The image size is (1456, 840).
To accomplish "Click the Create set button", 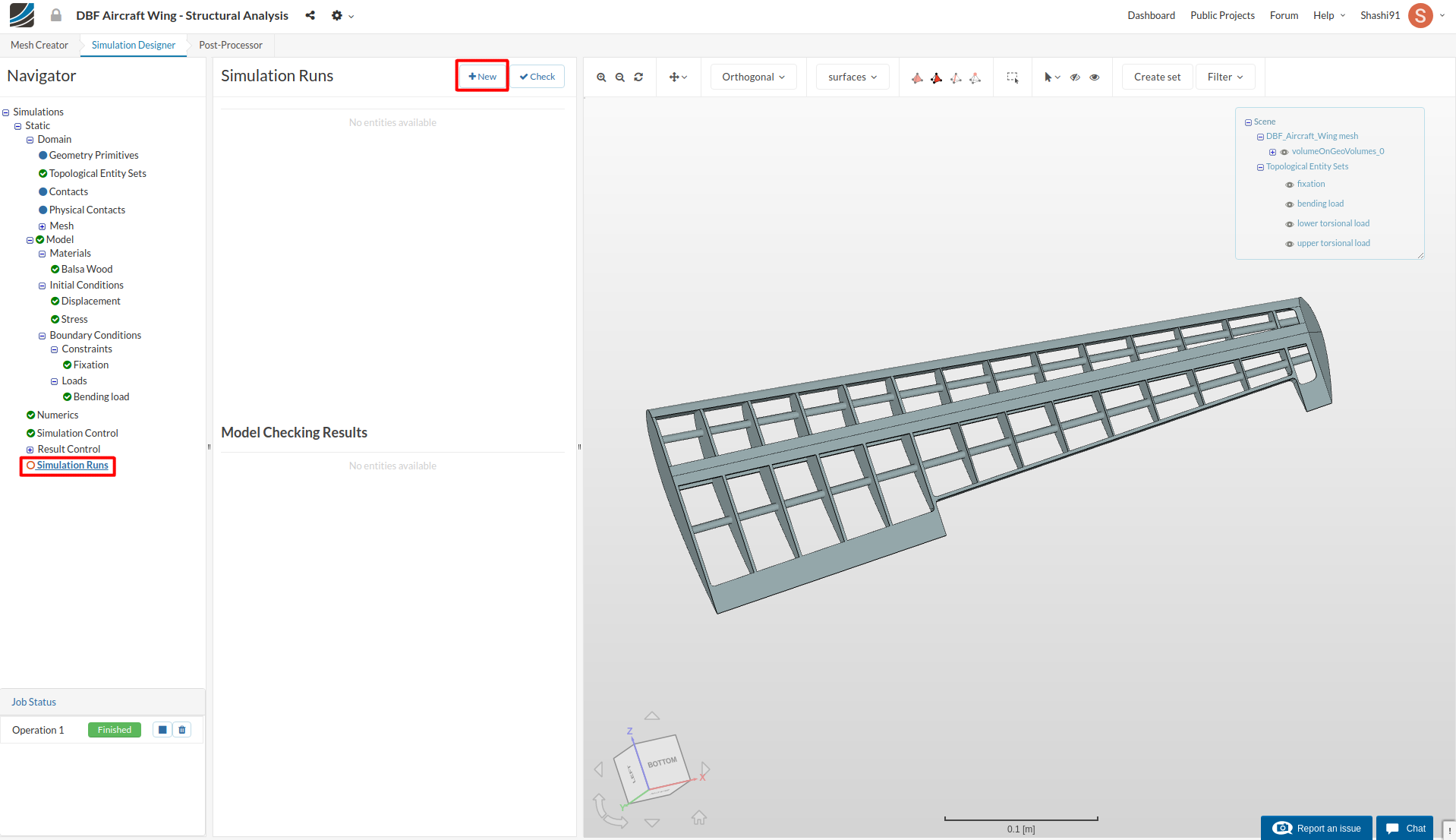I will (1157, 77).
